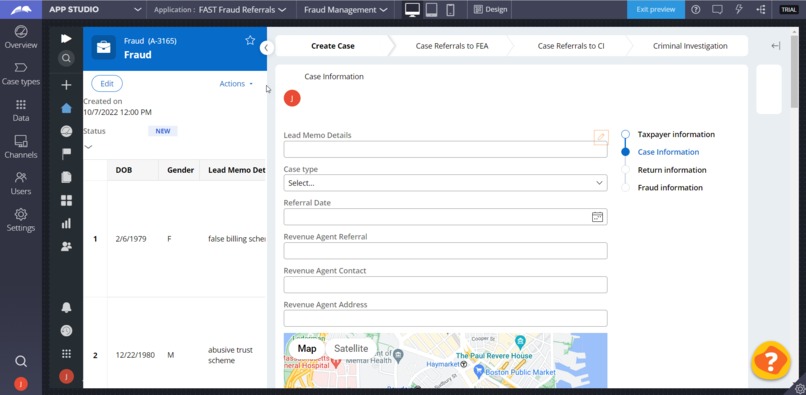Image resolution: width=806 pixels, height=395 pixels.
Task: Open the recents clock icon
Action: [x=66, y=331]
